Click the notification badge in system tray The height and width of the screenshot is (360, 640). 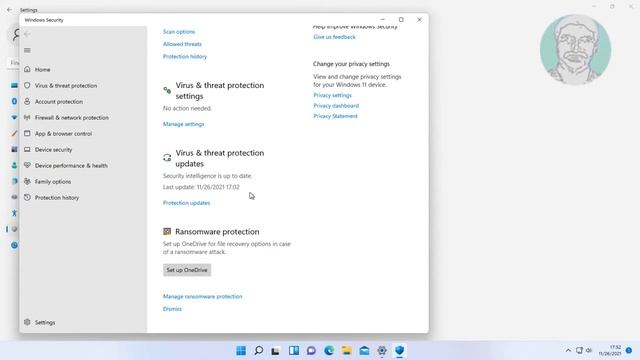point(629,351)
